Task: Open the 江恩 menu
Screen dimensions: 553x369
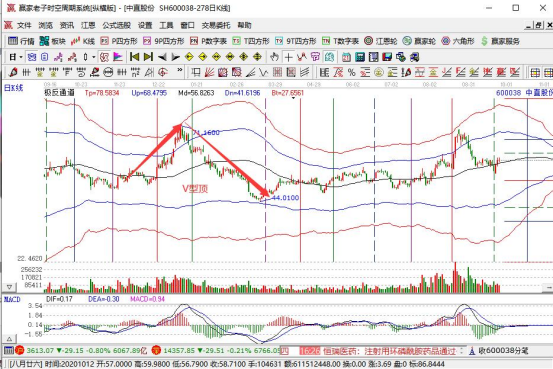Action: coord(88,25)
